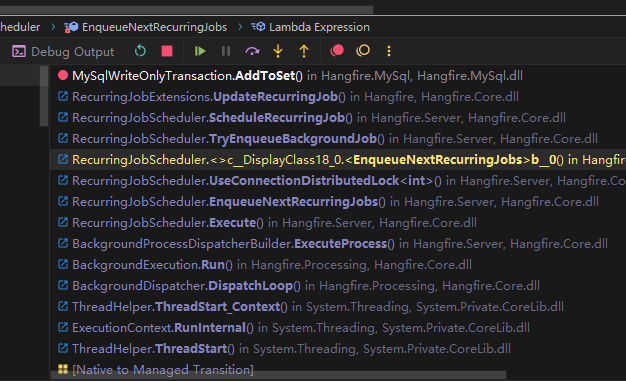Click external-source icon on DisplayClass18_0 frame
626x382 pixels.
click(63, 159)
